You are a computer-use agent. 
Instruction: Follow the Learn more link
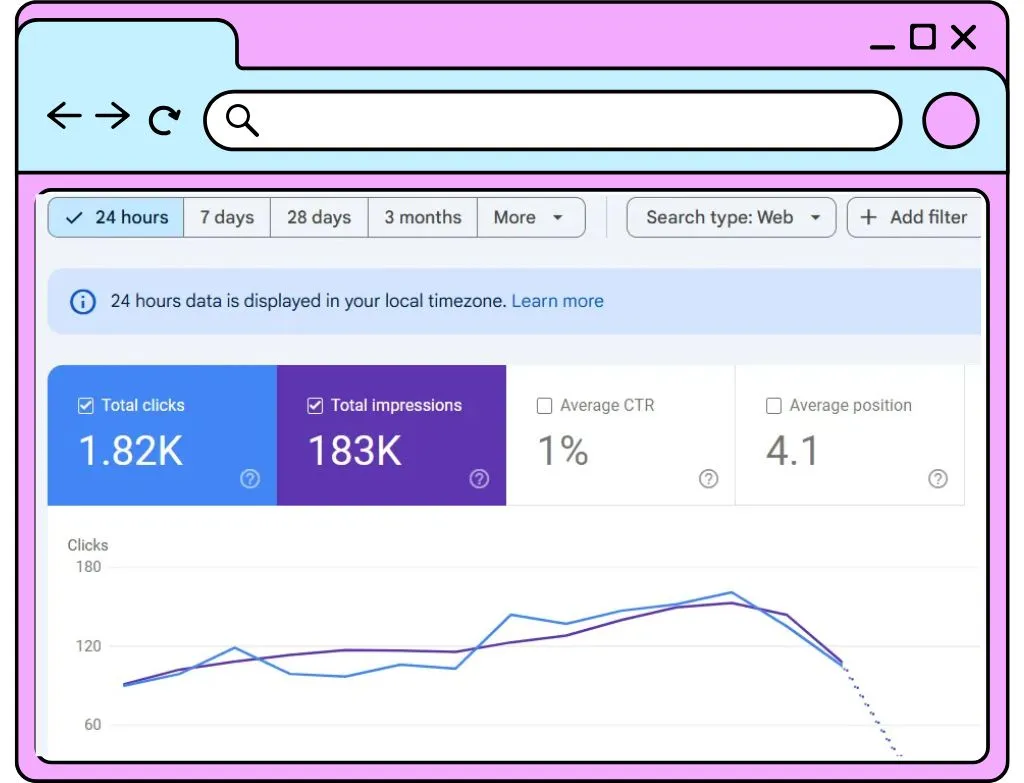tap(557, 301)
